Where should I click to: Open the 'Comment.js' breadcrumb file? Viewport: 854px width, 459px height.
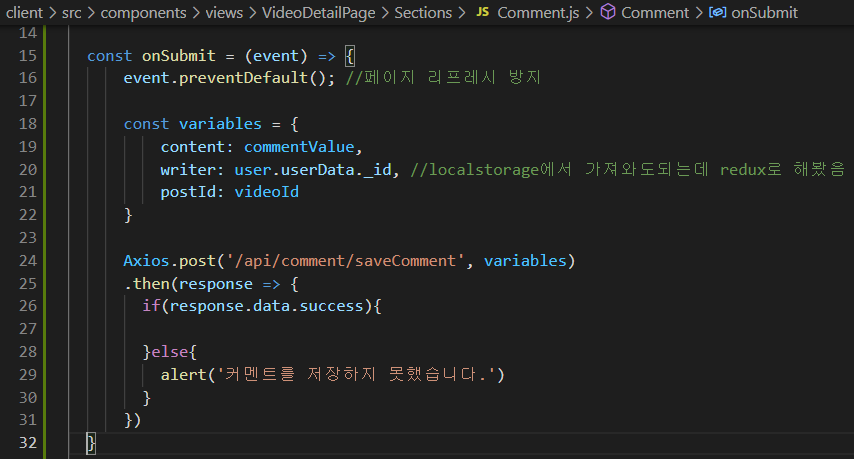click(538, 13)
